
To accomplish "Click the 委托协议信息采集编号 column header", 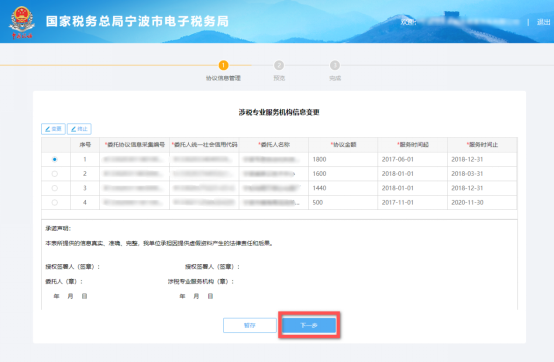I will 135,145.
